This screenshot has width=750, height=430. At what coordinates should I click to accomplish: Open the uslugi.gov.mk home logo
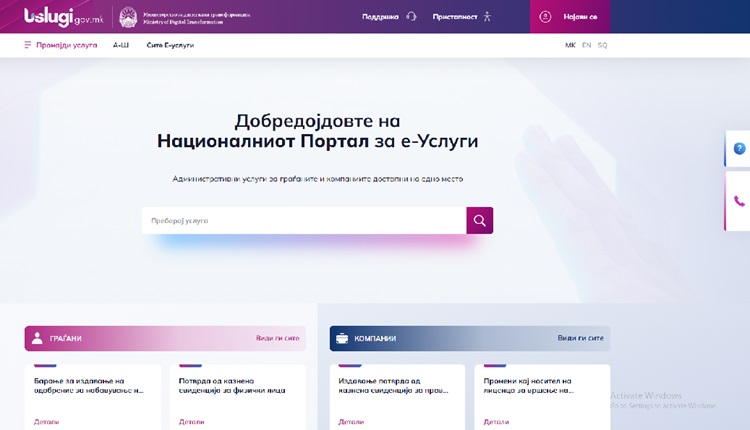click(x=64, y=17)
